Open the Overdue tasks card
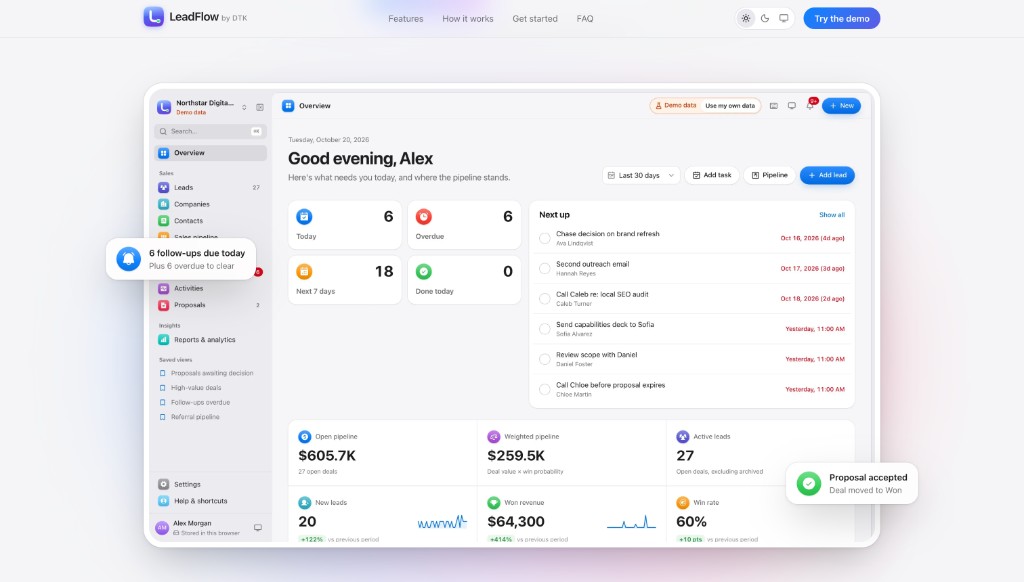 pos(464,225)
